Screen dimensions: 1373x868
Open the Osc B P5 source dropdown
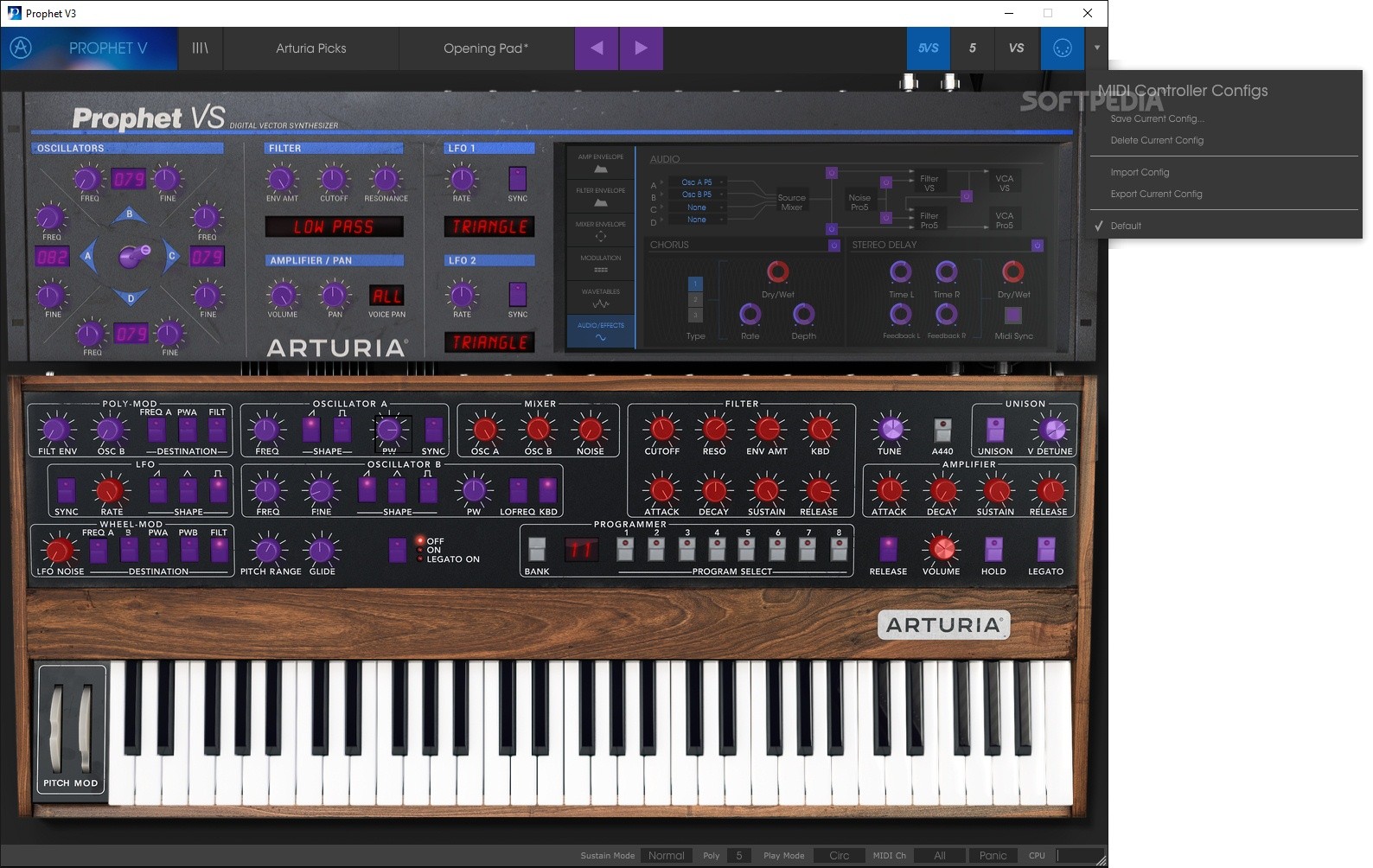tap(696, 195)
